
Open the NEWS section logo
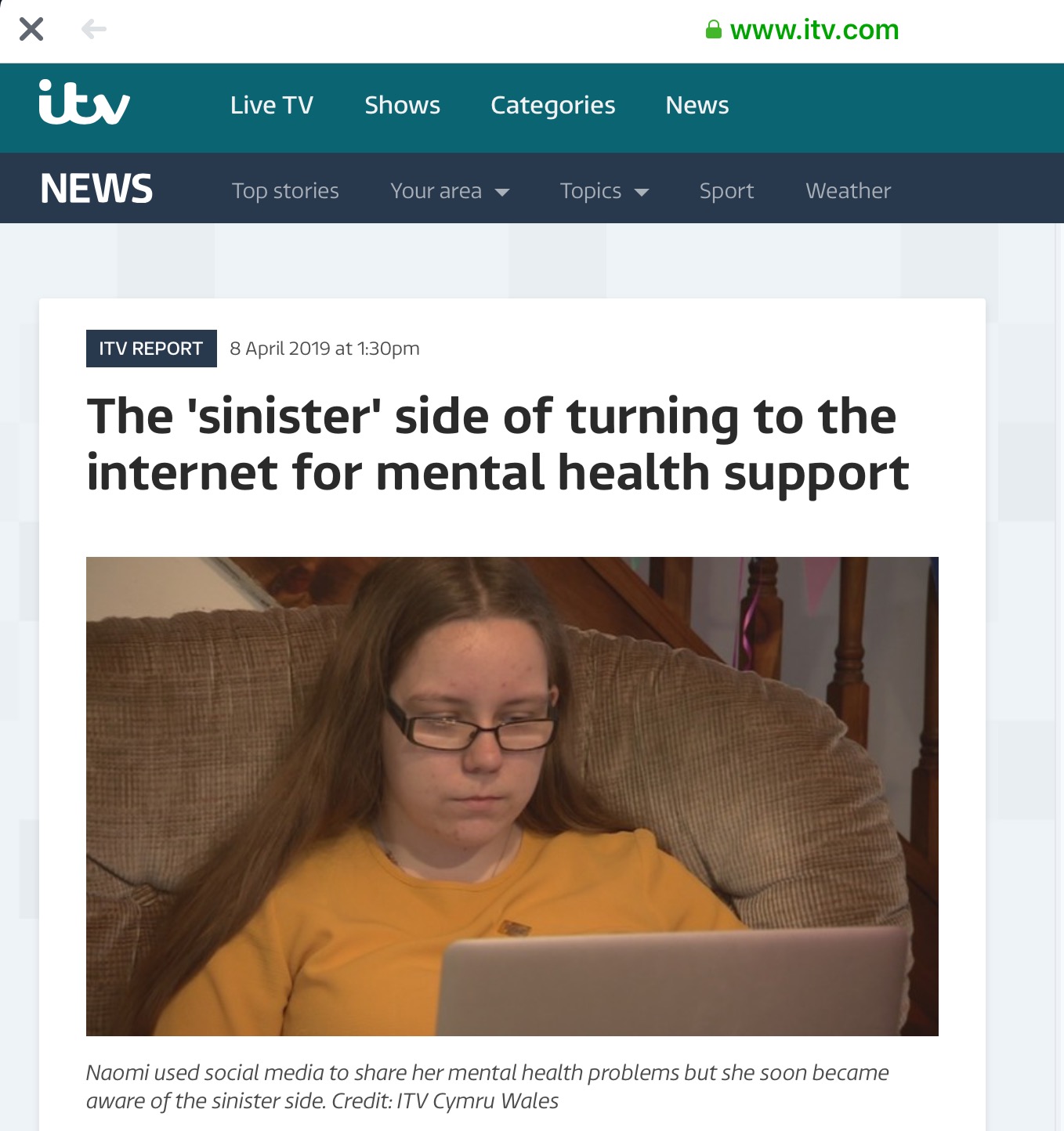pos(96,189)
